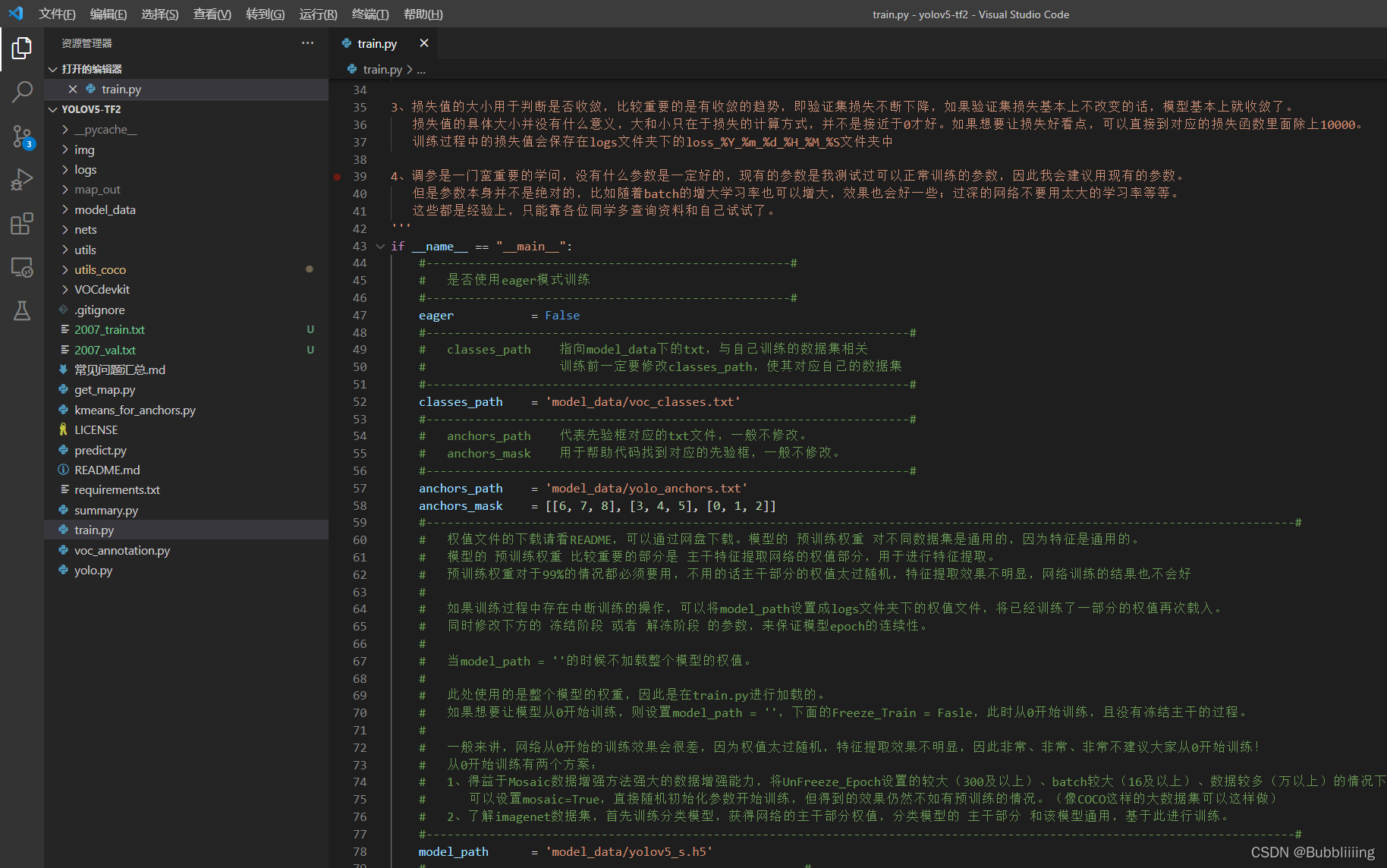Expand the utils folder
The width and height of the screenshot is (1387, 868).
[x=65, y=250]
